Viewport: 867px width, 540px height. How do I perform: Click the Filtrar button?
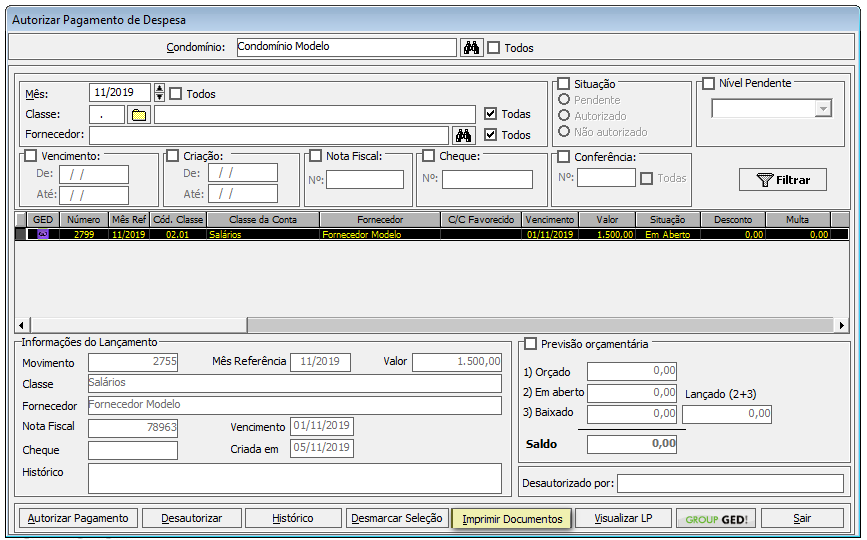[x=782, y=180]
